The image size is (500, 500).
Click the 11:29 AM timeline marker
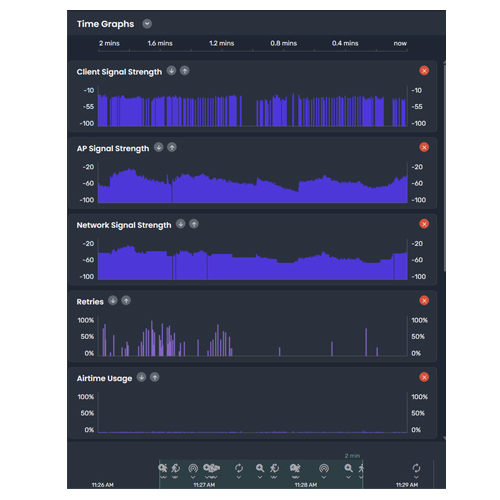tap(407, 485)
